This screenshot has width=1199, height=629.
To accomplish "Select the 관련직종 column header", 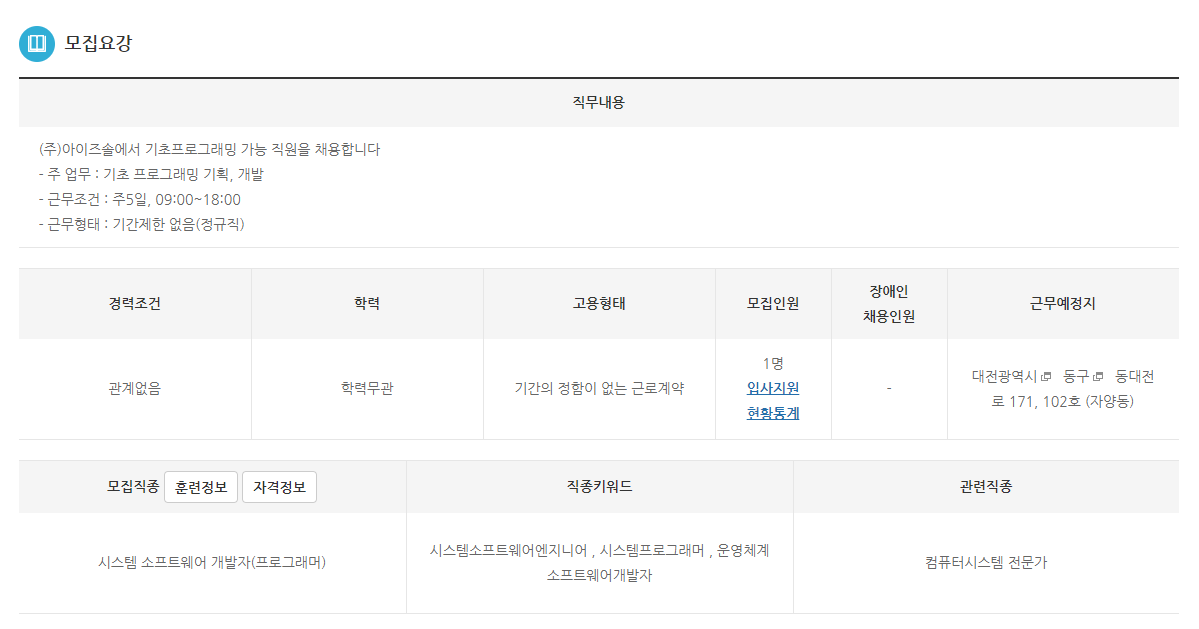I will point(986,487).
